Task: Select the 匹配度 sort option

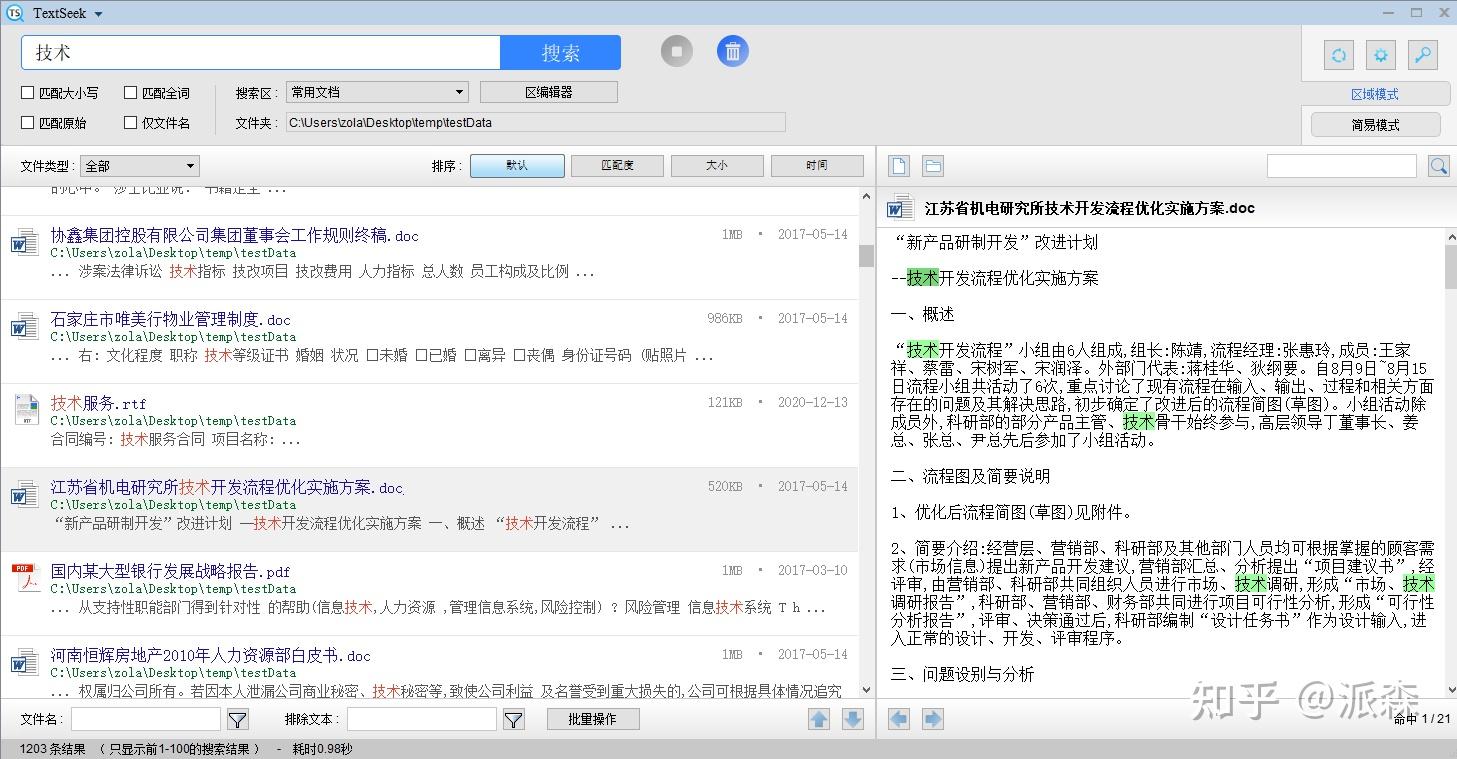Action: [x=617, y=165]
